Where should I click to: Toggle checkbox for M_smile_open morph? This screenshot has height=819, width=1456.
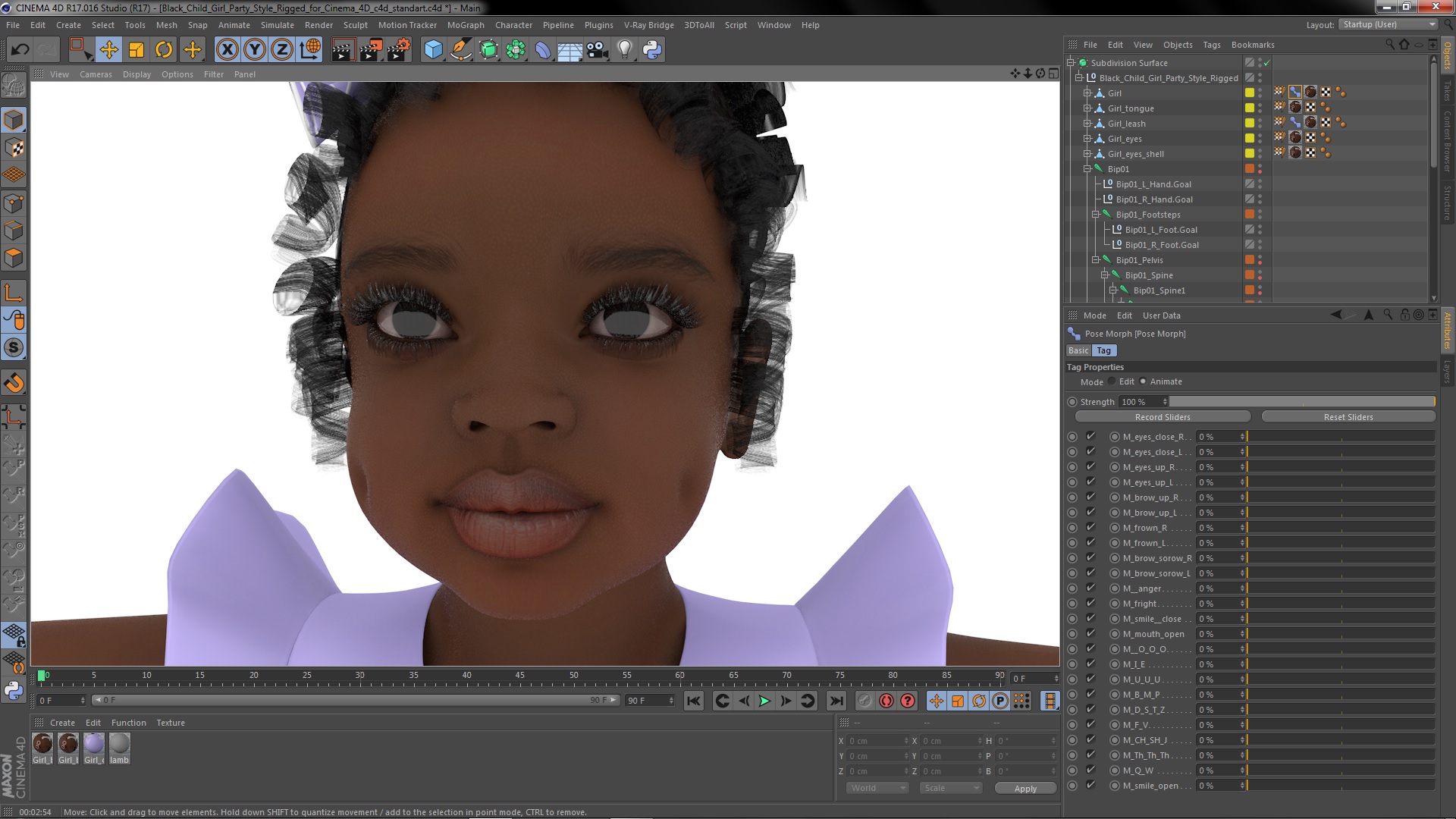[1090, 785]
